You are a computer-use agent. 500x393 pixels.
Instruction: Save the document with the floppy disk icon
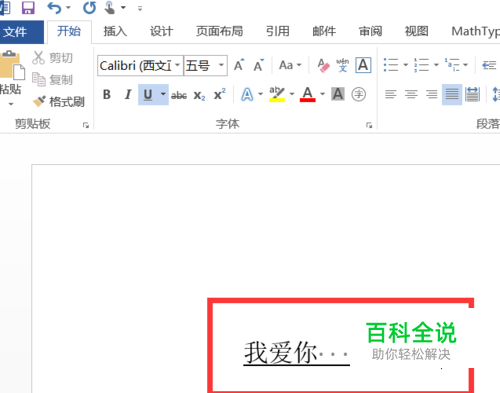(x=28, y=7)
